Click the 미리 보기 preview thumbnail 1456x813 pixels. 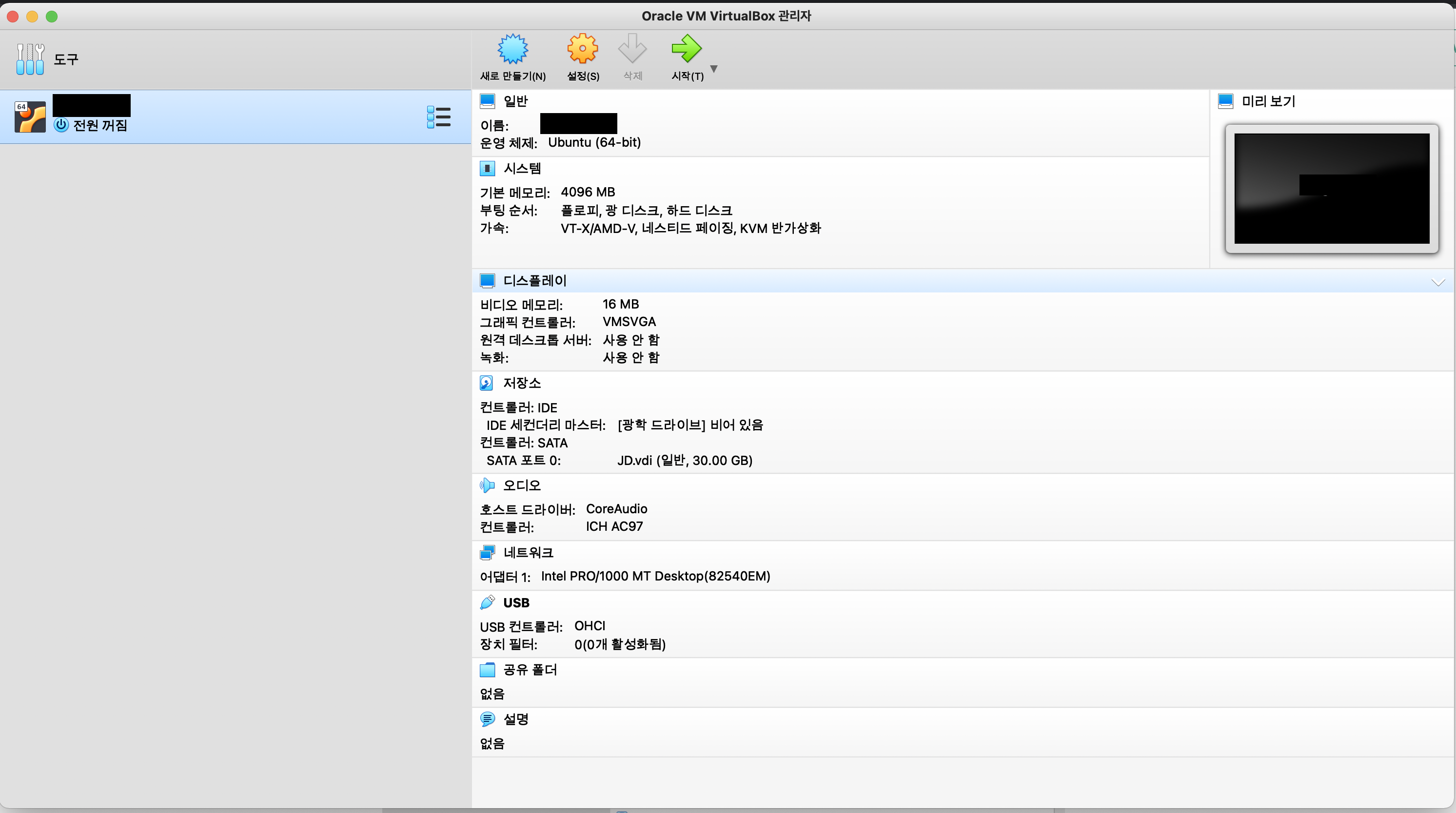tap(1331, 188)
